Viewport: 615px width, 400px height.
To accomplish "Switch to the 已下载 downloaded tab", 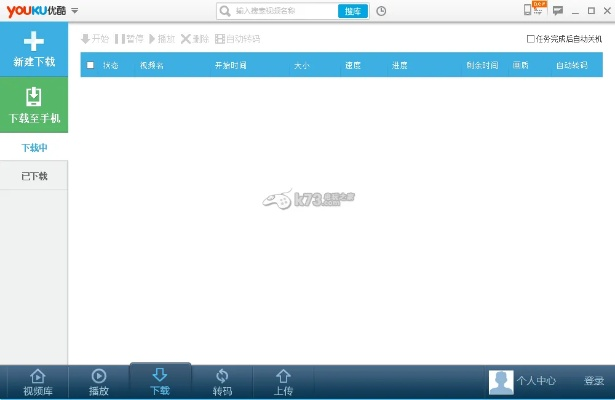I will (34, 176).
